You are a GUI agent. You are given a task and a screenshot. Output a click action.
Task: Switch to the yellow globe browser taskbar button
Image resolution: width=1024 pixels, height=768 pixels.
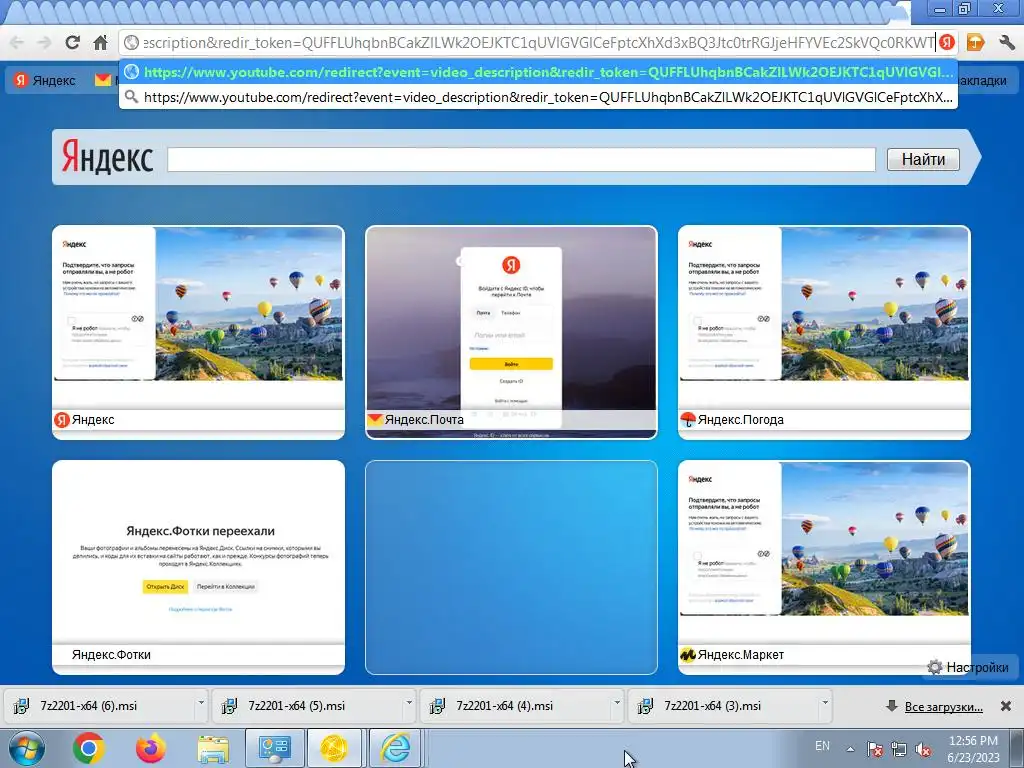[x=333, y=748]
